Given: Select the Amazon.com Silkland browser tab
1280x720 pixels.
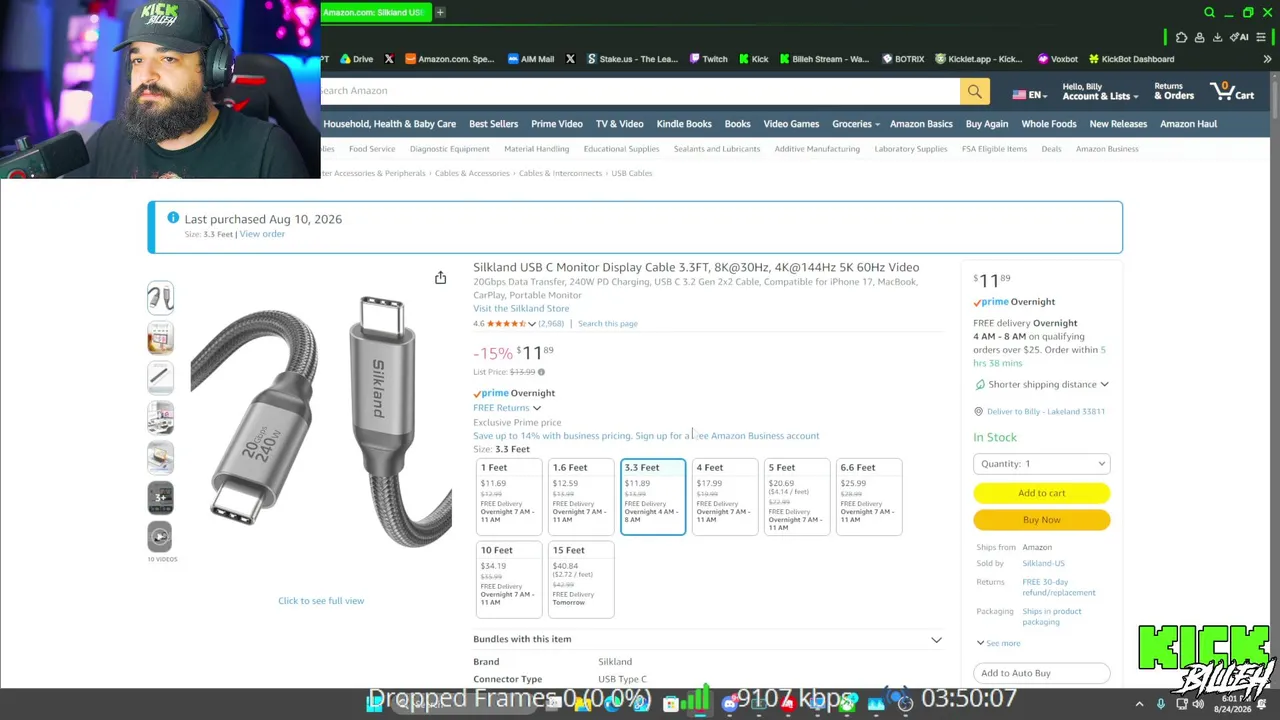Looking at the screenshot, I should pyautogui.click(x=375, y=12).
